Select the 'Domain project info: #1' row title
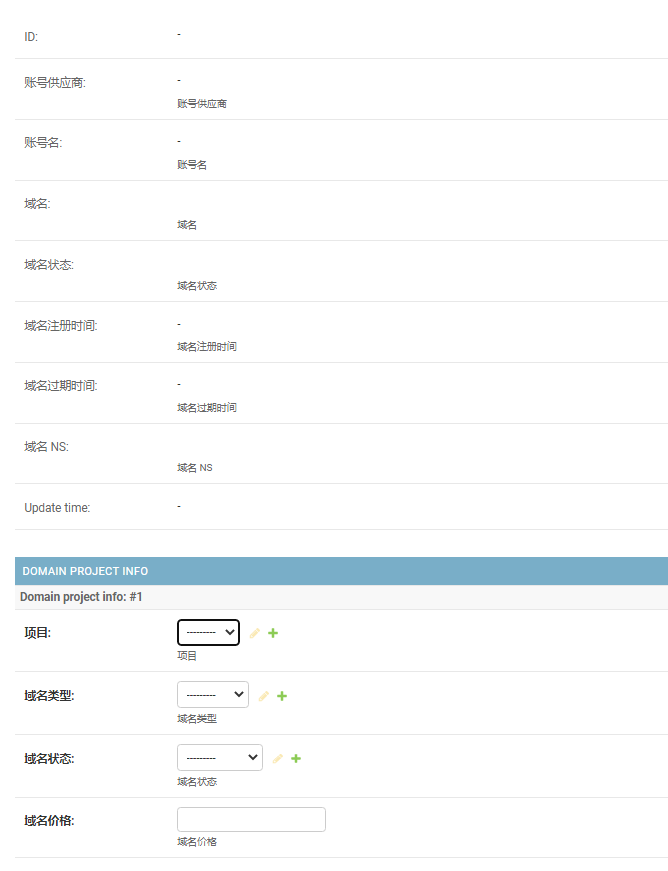 tap(82, 596)
